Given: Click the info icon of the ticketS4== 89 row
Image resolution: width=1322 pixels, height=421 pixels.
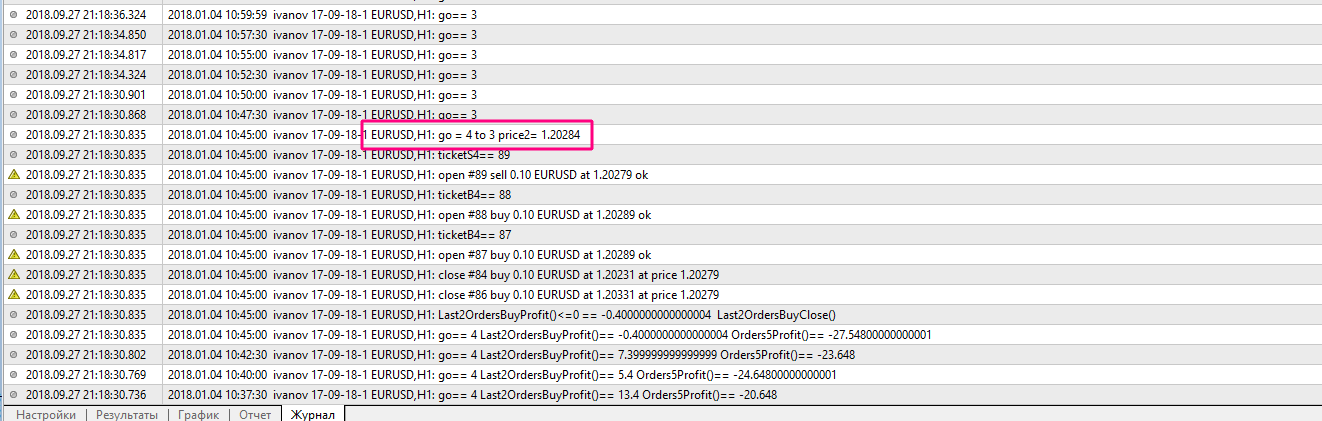Looking at the screenshot, I should point(13,155).
